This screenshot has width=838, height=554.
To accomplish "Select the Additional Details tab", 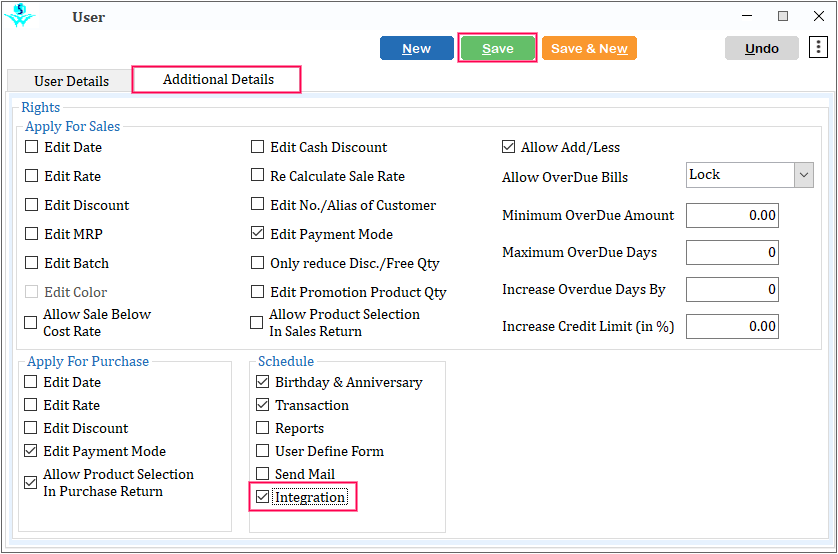I will click(x=218, y=80).
